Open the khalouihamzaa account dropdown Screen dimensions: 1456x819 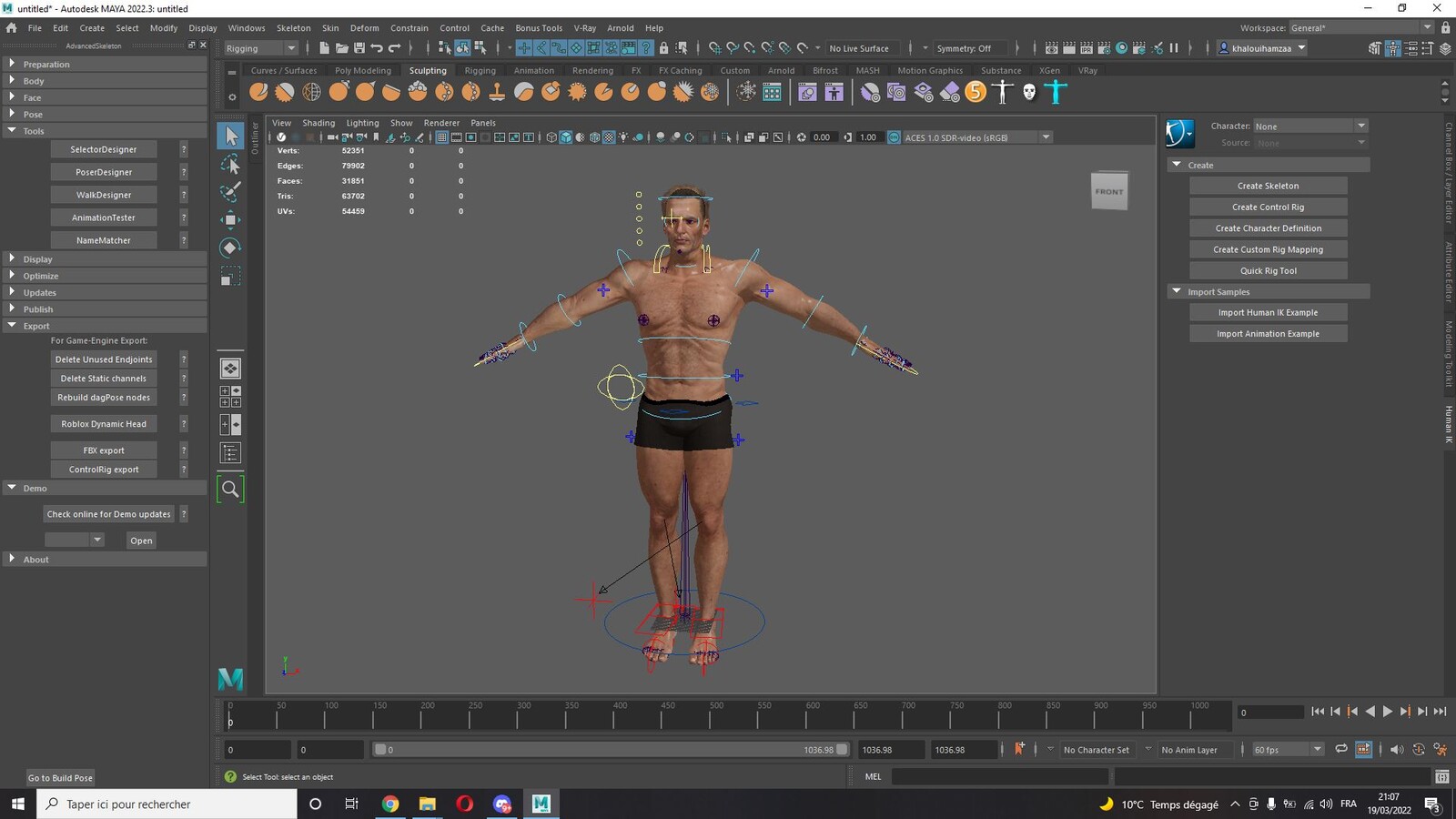pyautogui.click(x=1262, y=48)
